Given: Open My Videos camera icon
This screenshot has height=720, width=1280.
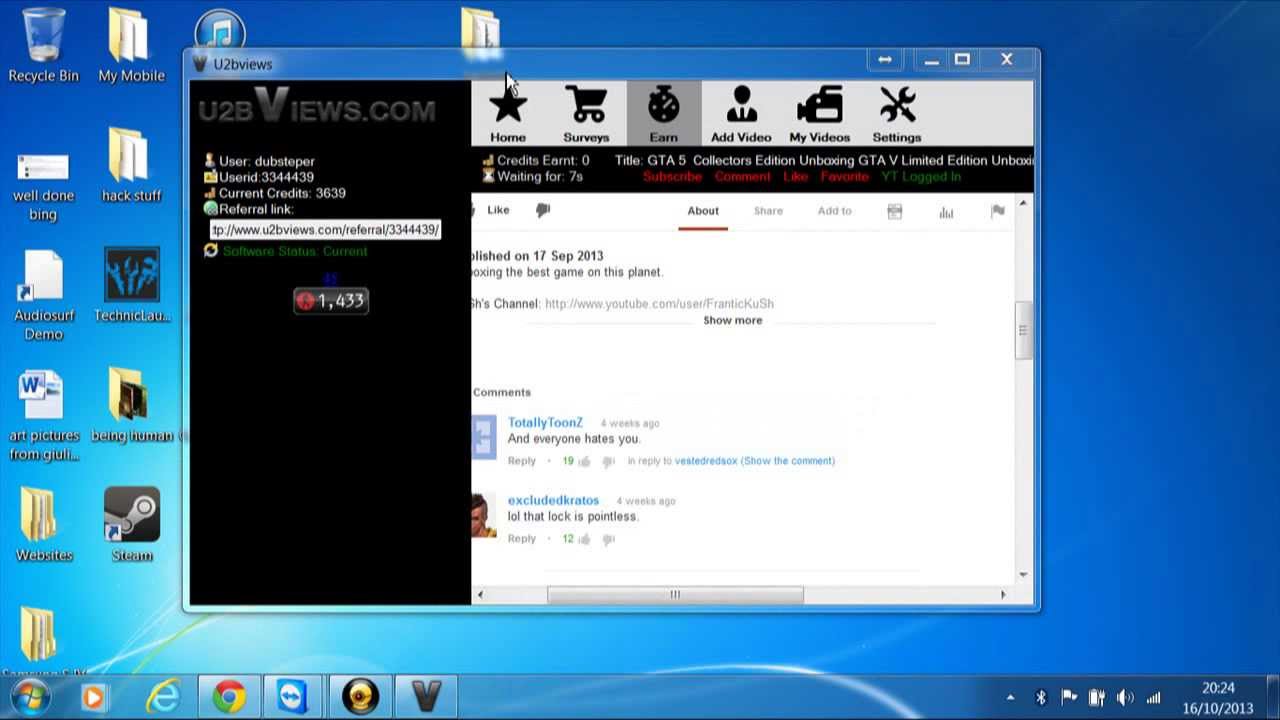Looking at the screenshot, I should (819, 114).
